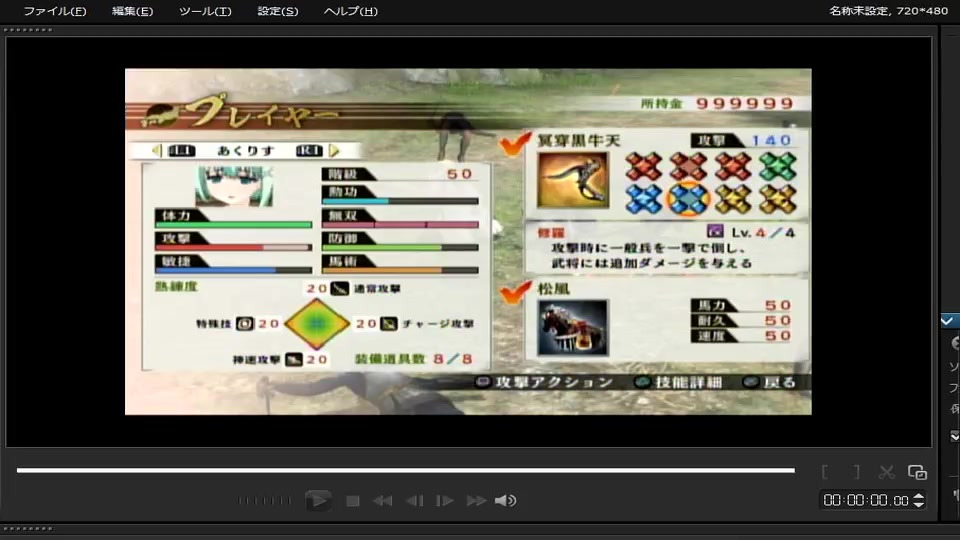Click the project title 名称未設定, 720*480
Viewport: 960px width, 540px height.
click(888, 11)
